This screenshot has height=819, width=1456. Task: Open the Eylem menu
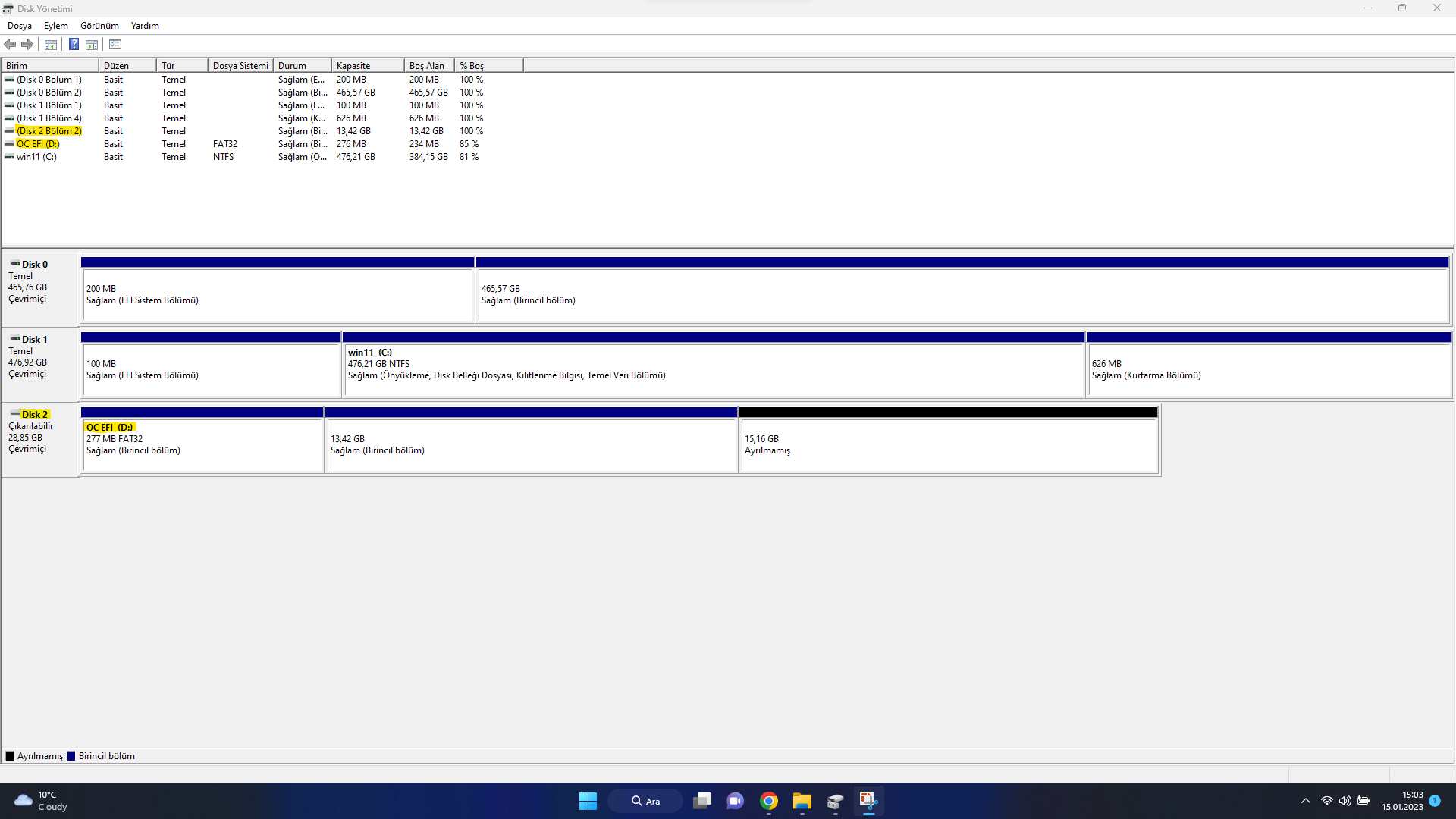(55, 26)
